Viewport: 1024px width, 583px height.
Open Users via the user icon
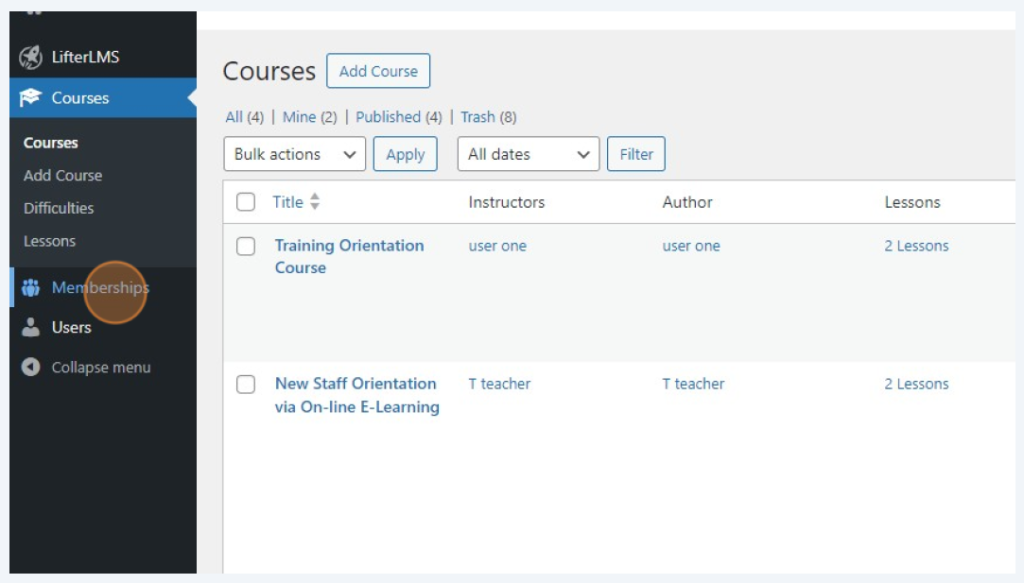(32, 327)
